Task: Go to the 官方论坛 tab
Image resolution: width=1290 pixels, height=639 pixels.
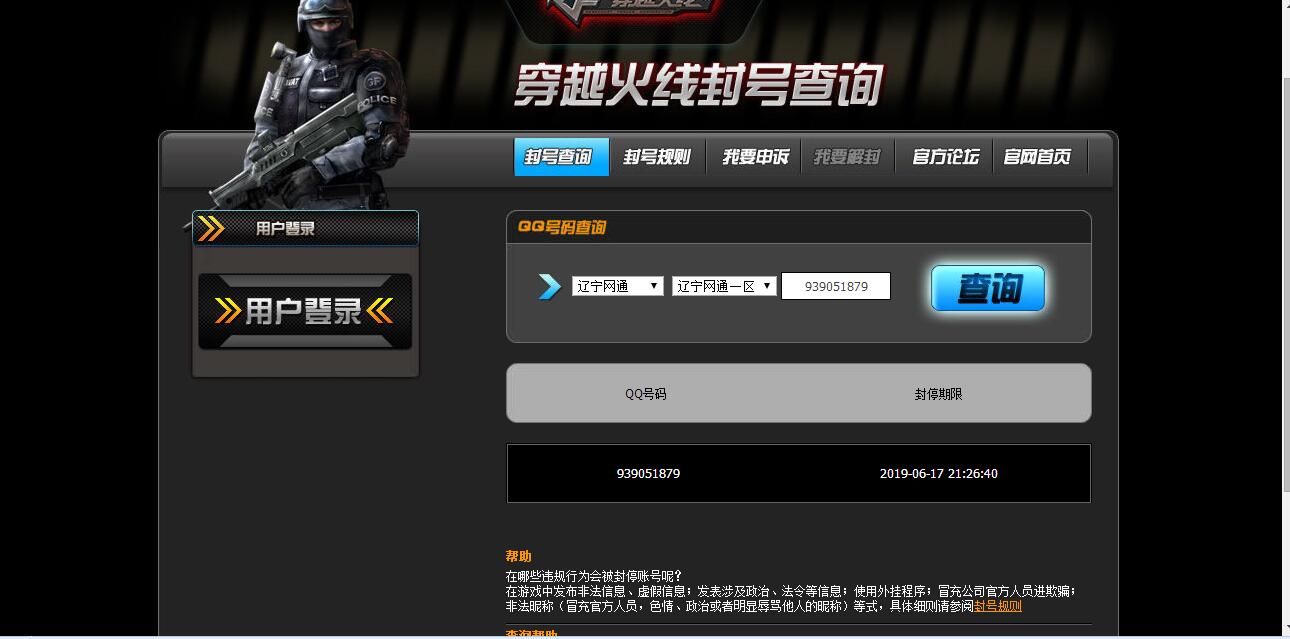Action: [944, 157]
